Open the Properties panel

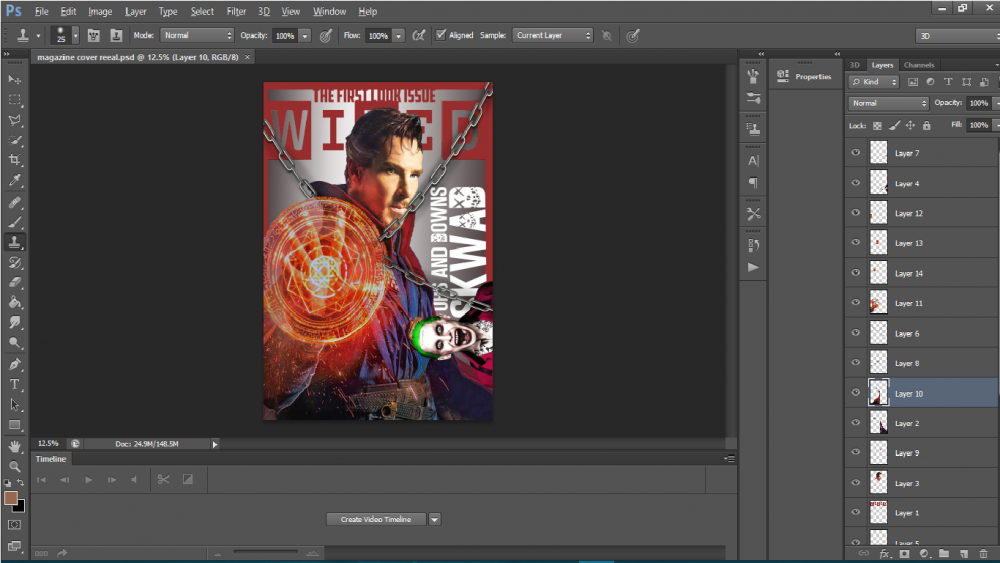804,77
